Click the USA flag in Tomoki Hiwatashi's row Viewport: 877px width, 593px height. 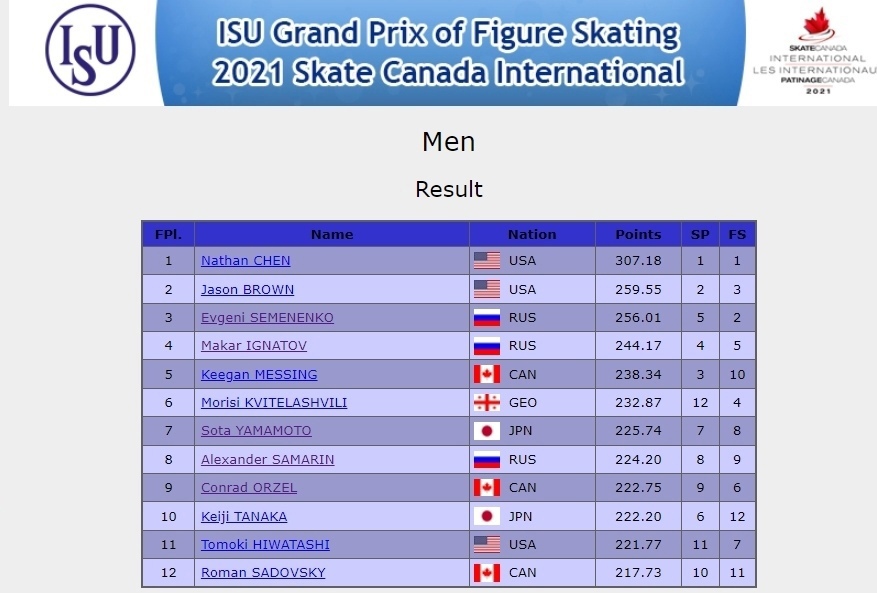pos(487,544)
